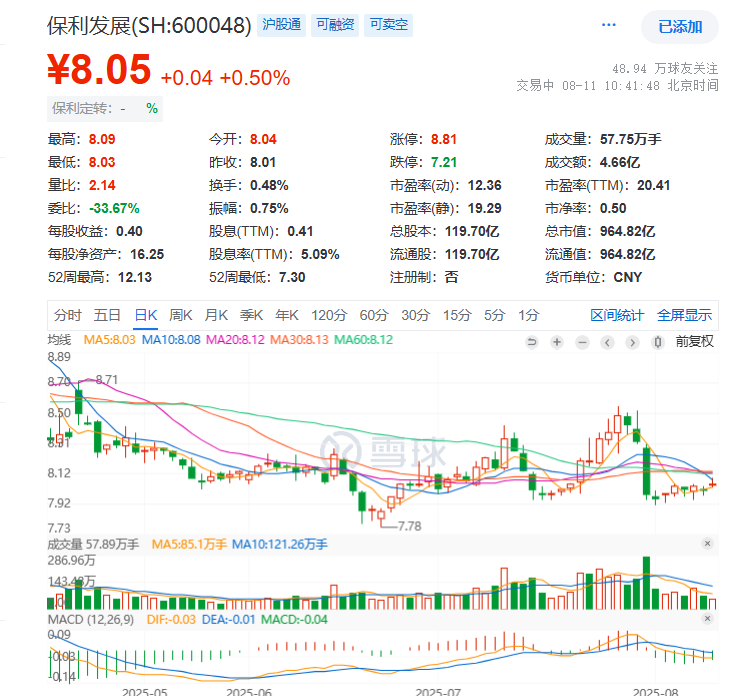Open the 区间统计 range statistics link
Viewport: 736px width, 696px height.
click(617, 315)
